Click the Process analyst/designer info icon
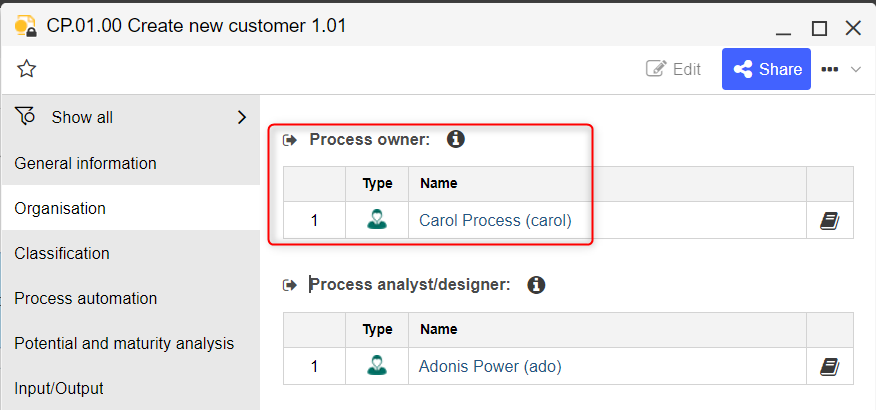 pyautogui.click(x=536, y=285)
